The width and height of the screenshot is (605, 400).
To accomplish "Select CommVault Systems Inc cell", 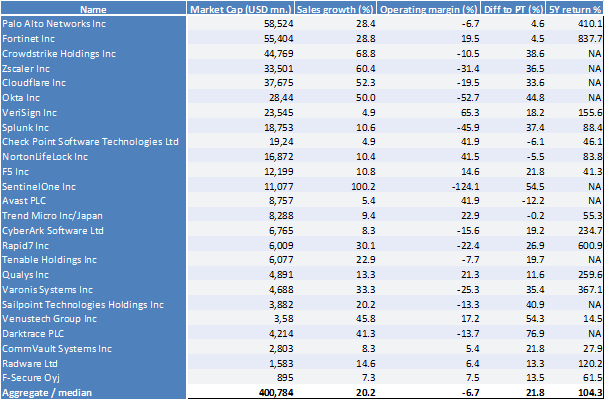I will click(57, 349).
